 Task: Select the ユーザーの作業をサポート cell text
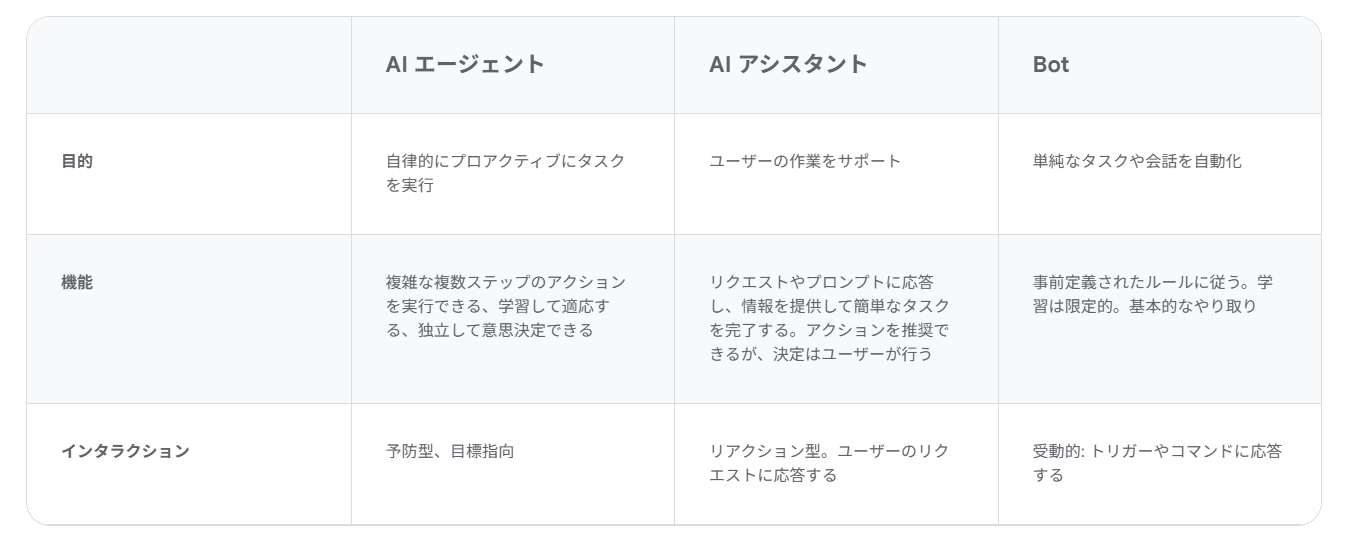pyautogui.click(x=805, y=161)
